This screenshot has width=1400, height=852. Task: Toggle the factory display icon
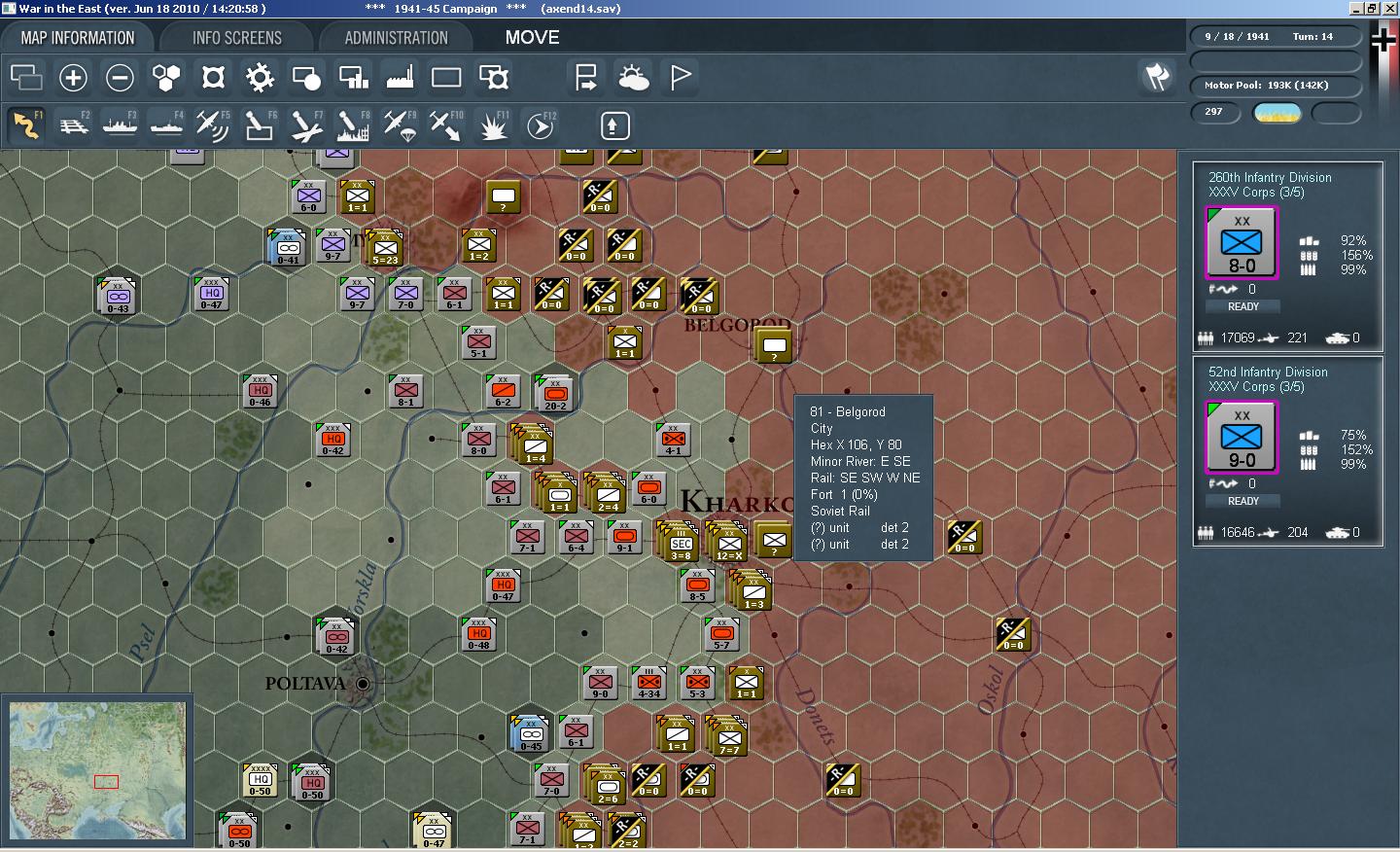pos(400,77)
